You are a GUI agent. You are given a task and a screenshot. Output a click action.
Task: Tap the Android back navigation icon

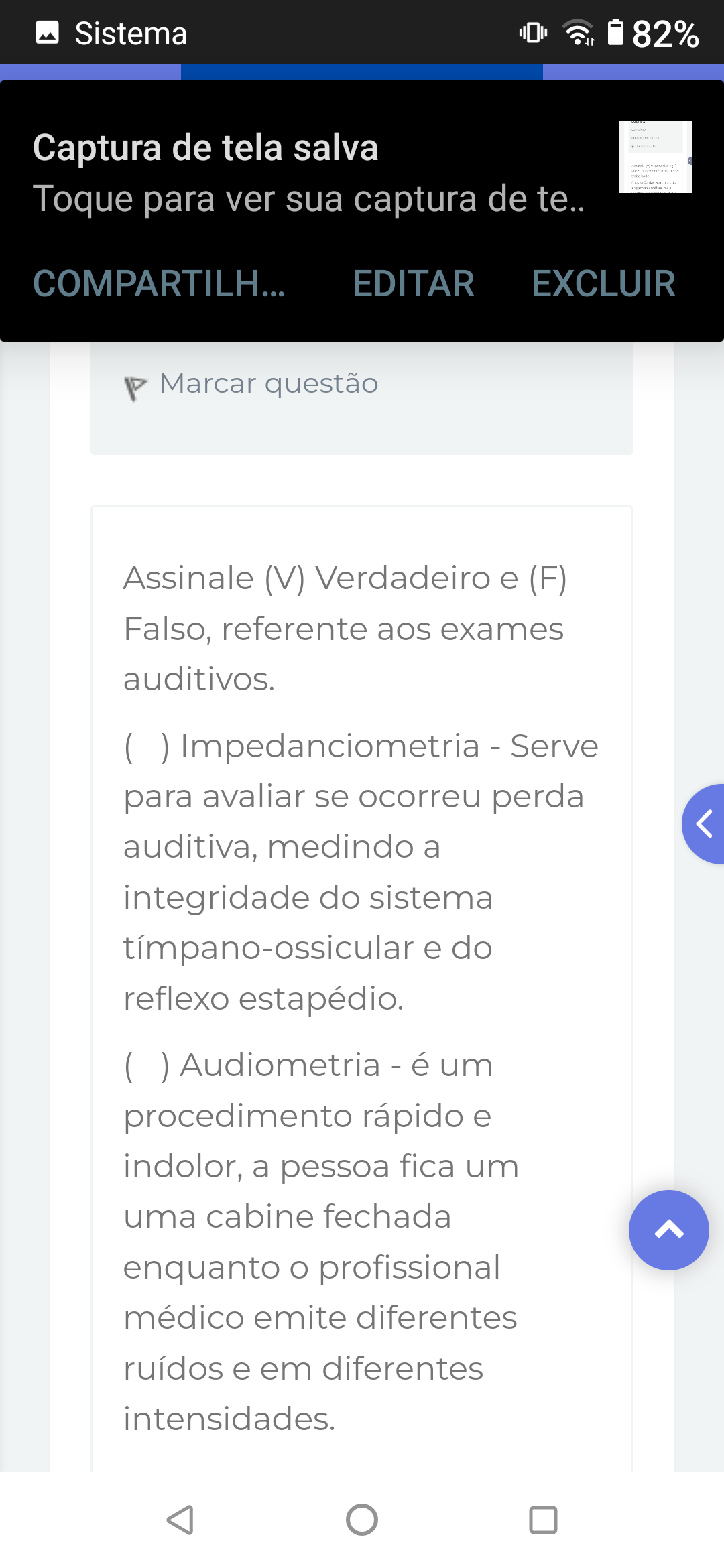point(180,1520)
